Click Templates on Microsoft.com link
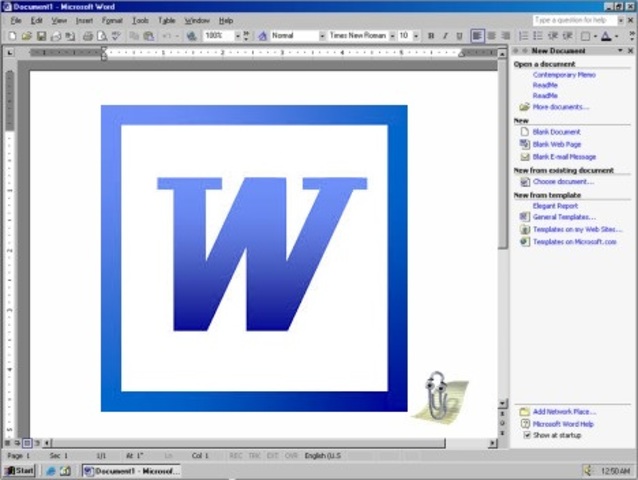Image resolution: width=638 pixels, height=480 pixels. tap(575, 242)
